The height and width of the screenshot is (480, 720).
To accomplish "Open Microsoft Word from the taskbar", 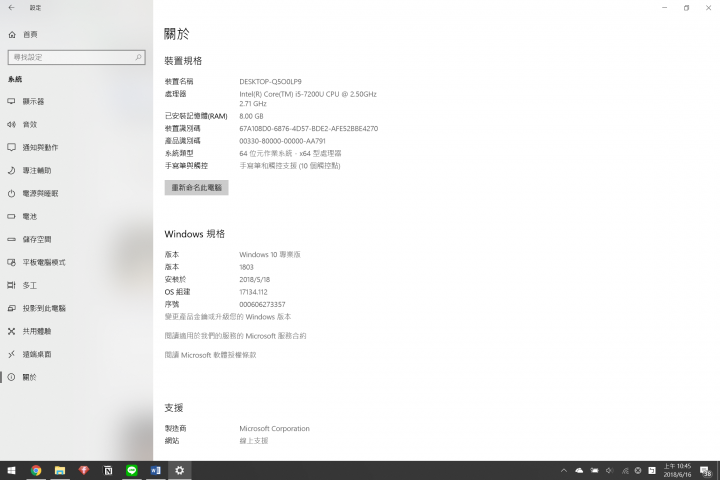I will pyautogui.click(x=156, y=470).
